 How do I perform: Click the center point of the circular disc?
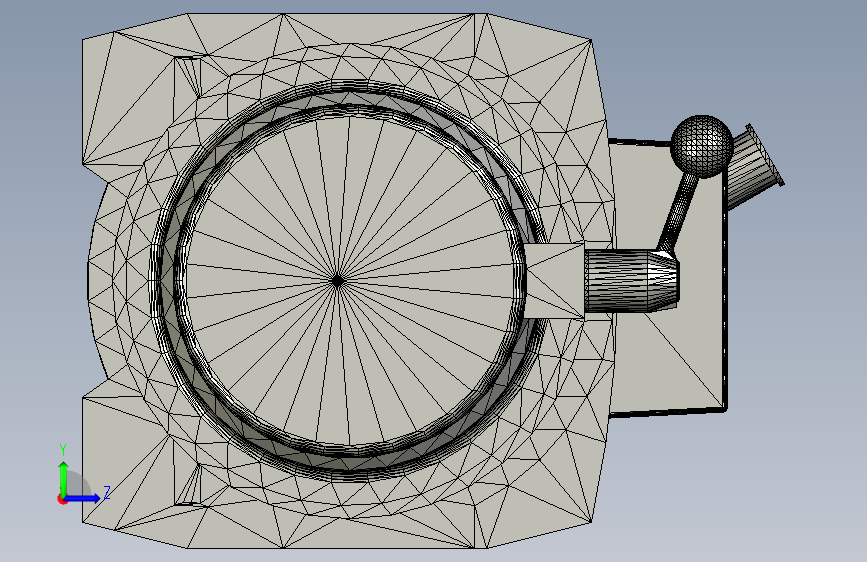[337, 281]
